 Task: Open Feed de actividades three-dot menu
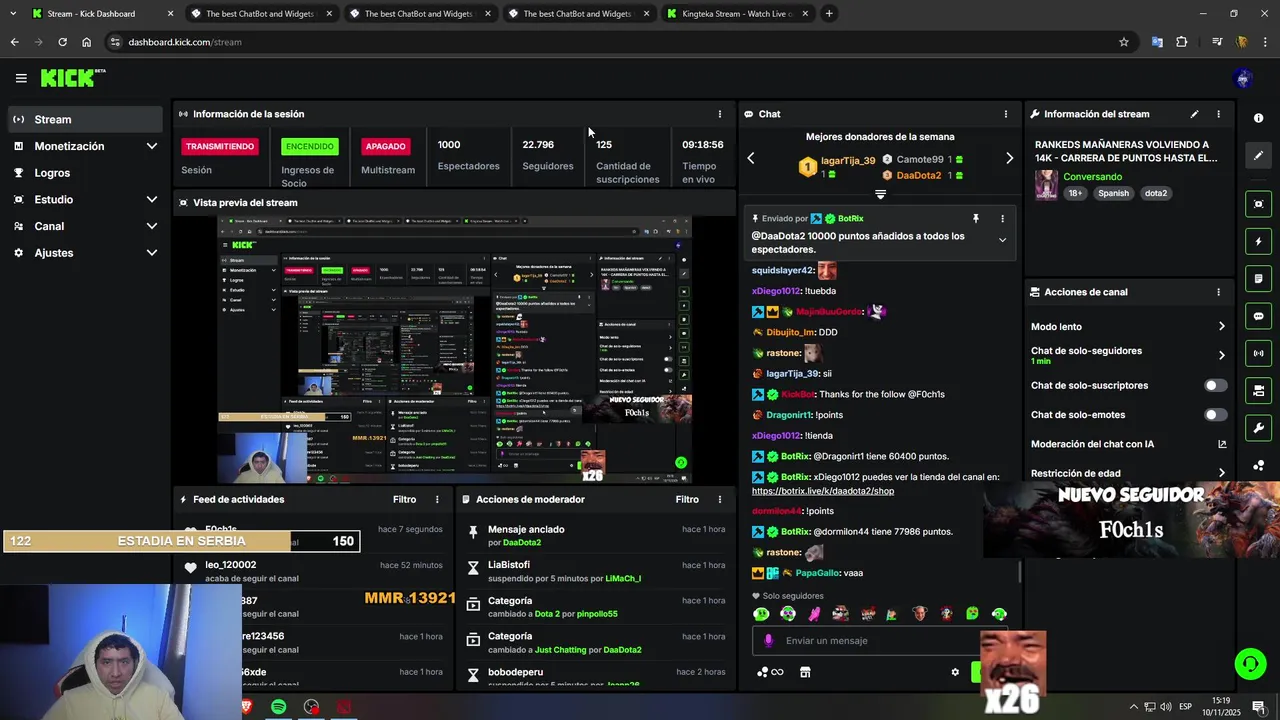(437, 499)
